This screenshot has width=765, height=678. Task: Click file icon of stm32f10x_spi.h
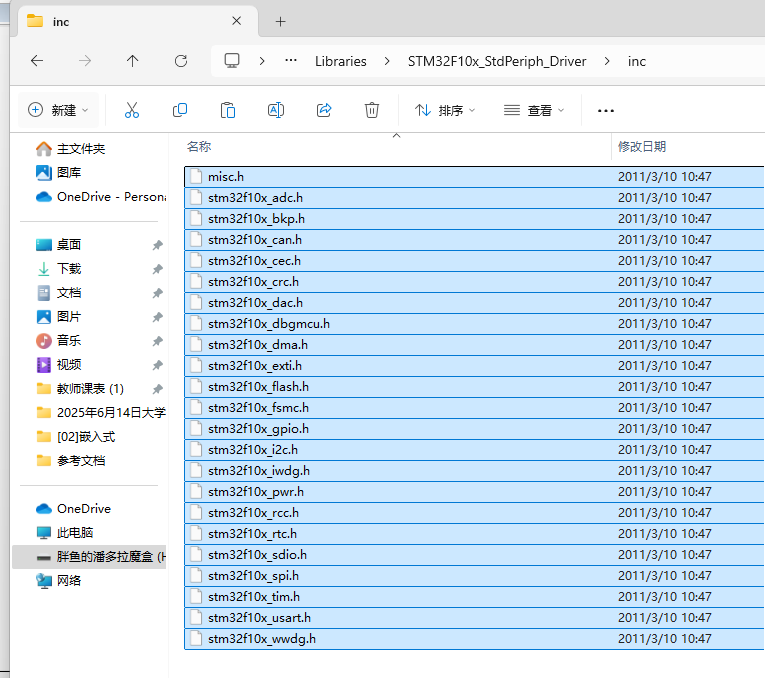pos(196,576)
